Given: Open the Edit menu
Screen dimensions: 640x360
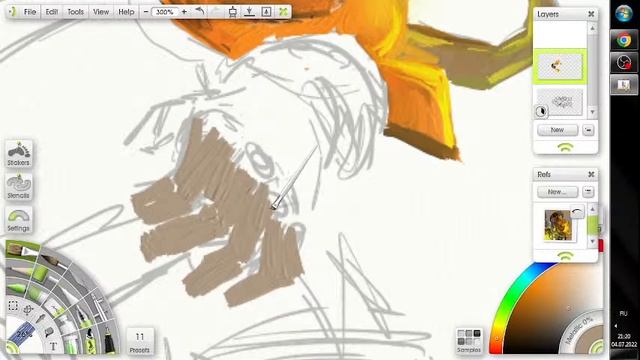Looking at the screenshot, I should pyautogui.click(x=52, y=12).
